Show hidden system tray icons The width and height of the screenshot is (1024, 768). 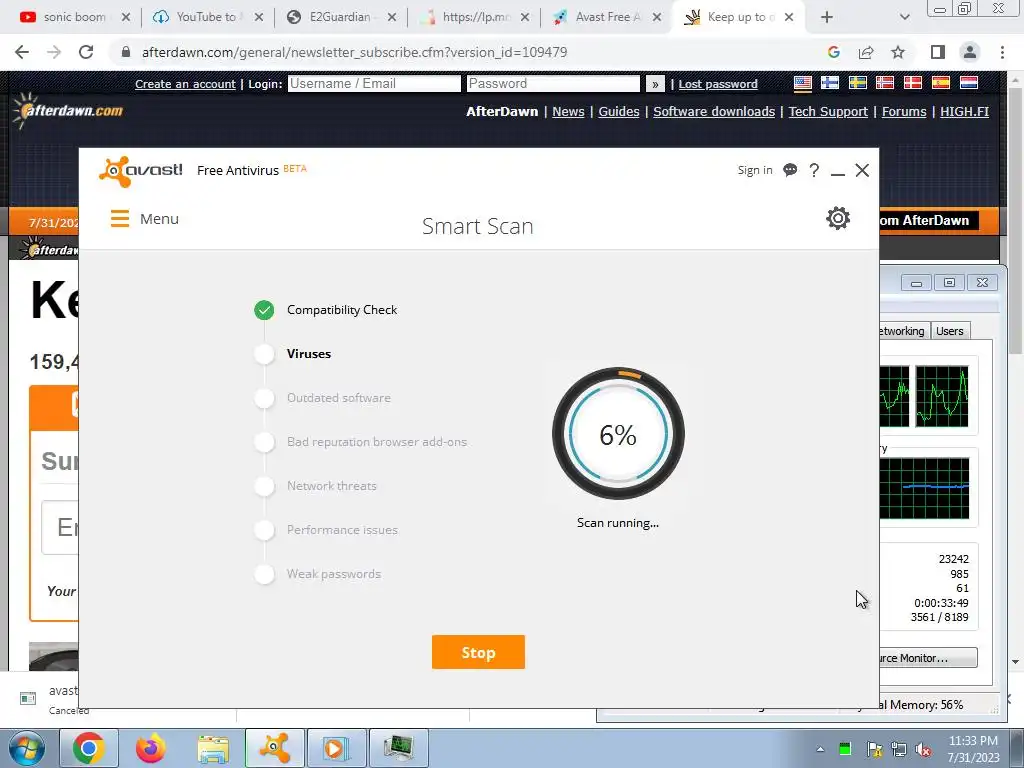[x=820, y=749]
